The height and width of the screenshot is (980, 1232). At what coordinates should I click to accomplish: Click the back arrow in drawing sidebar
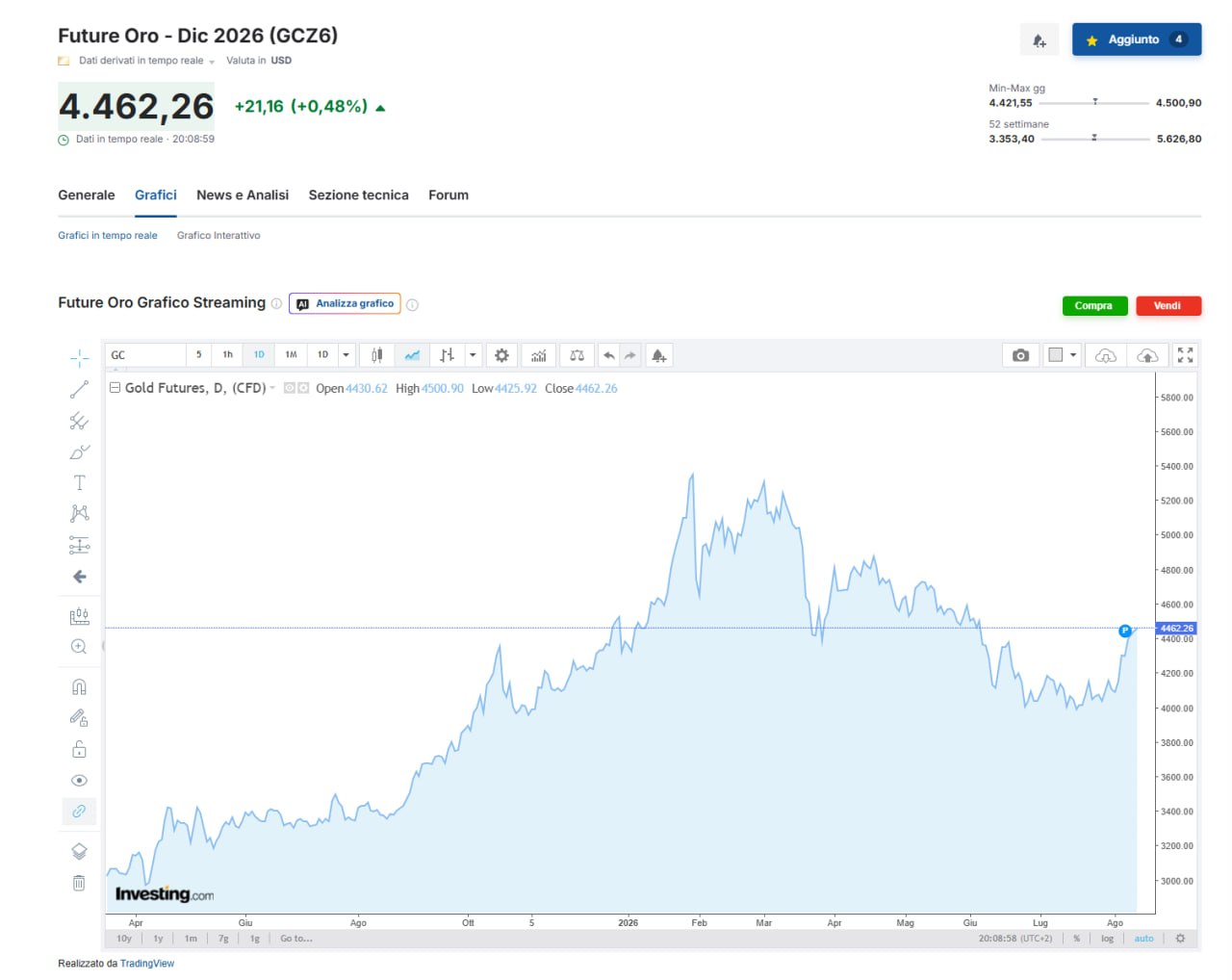79,577
